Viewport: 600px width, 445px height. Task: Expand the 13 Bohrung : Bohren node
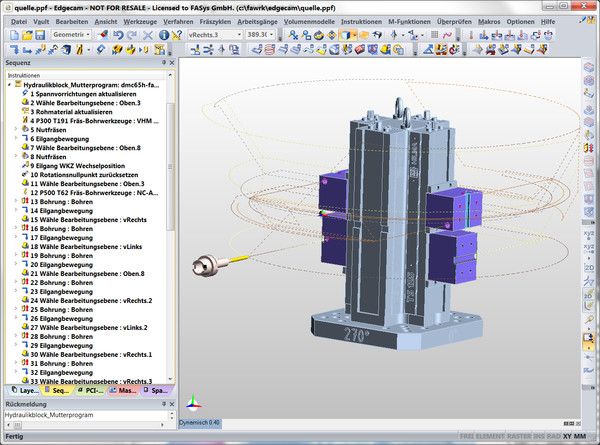point(16,201)
